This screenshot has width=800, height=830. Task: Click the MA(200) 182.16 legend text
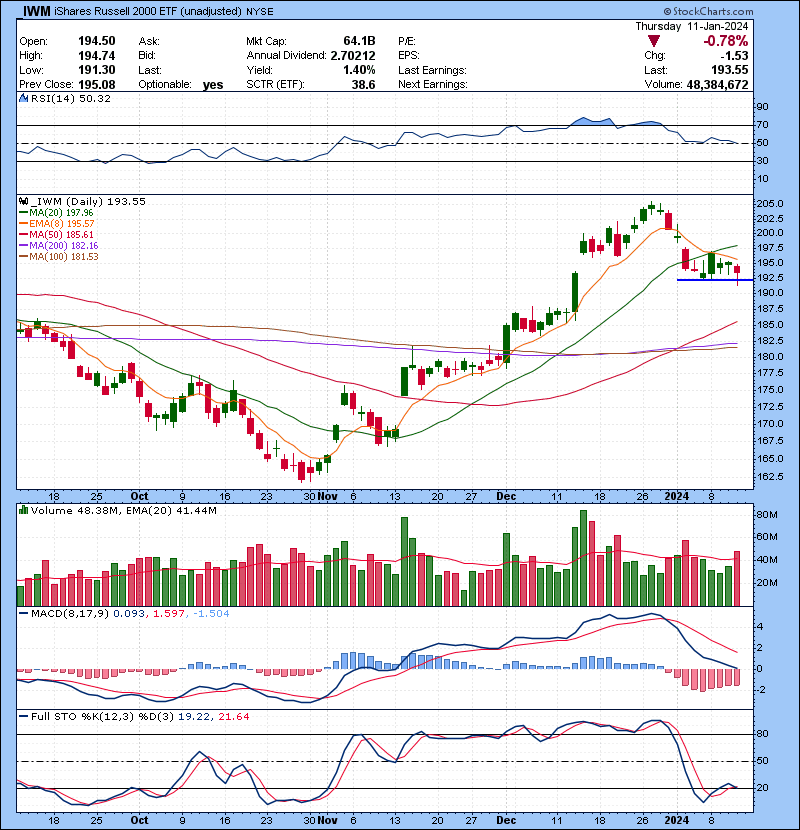64,246
